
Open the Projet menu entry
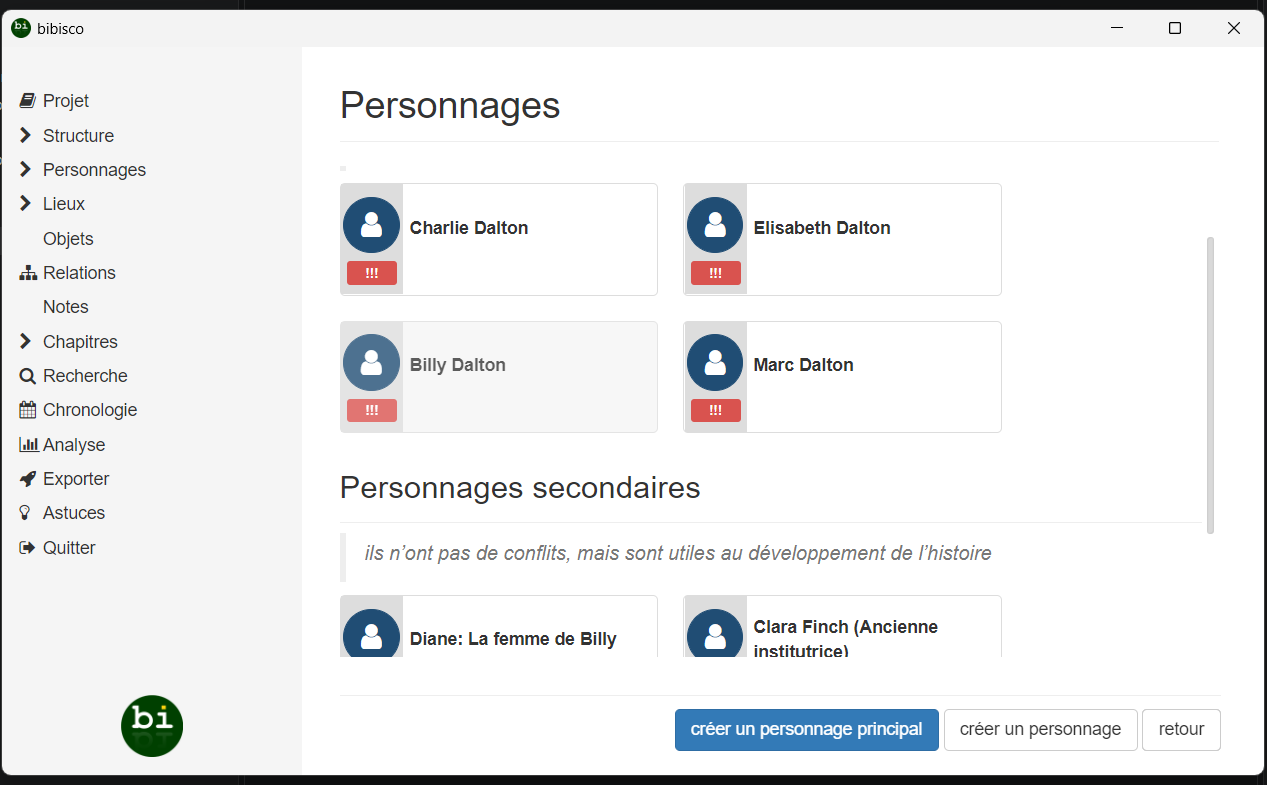66,101
